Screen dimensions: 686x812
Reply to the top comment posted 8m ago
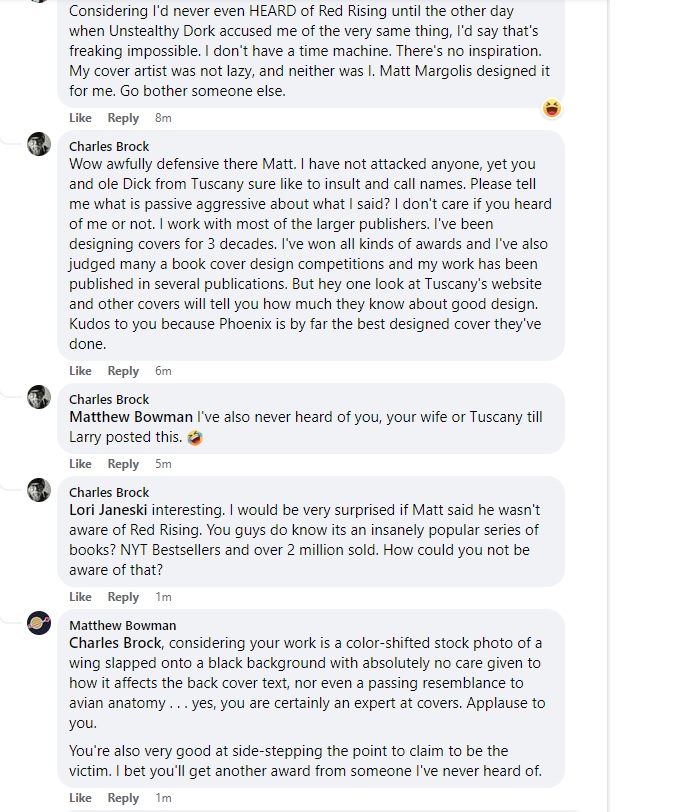123,118
